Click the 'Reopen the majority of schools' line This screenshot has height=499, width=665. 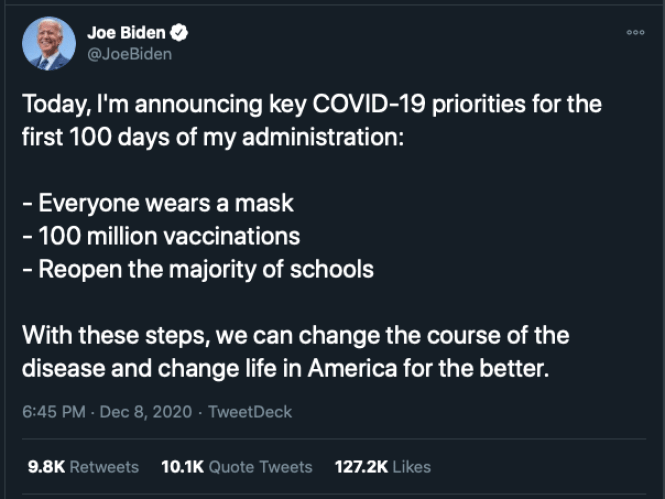click(x=198, y=269)
